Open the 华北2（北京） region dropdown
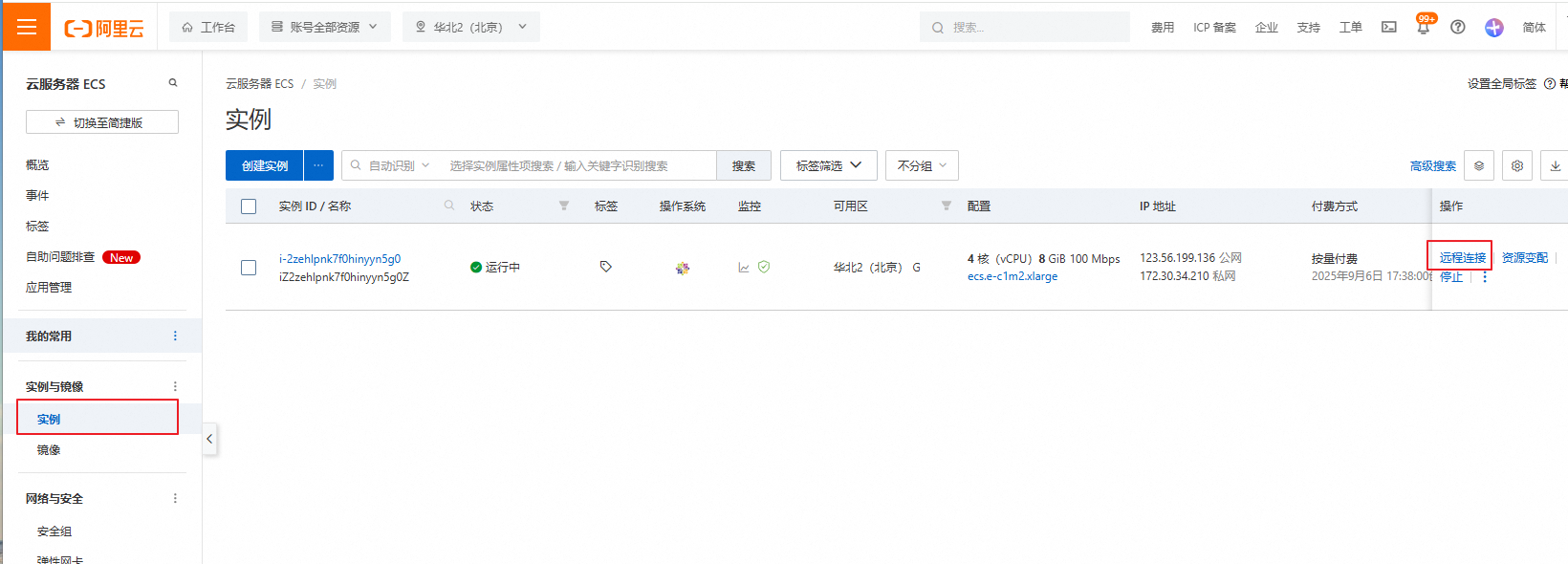The width and height of the screenshot is (1568, 564). point(471,27)
